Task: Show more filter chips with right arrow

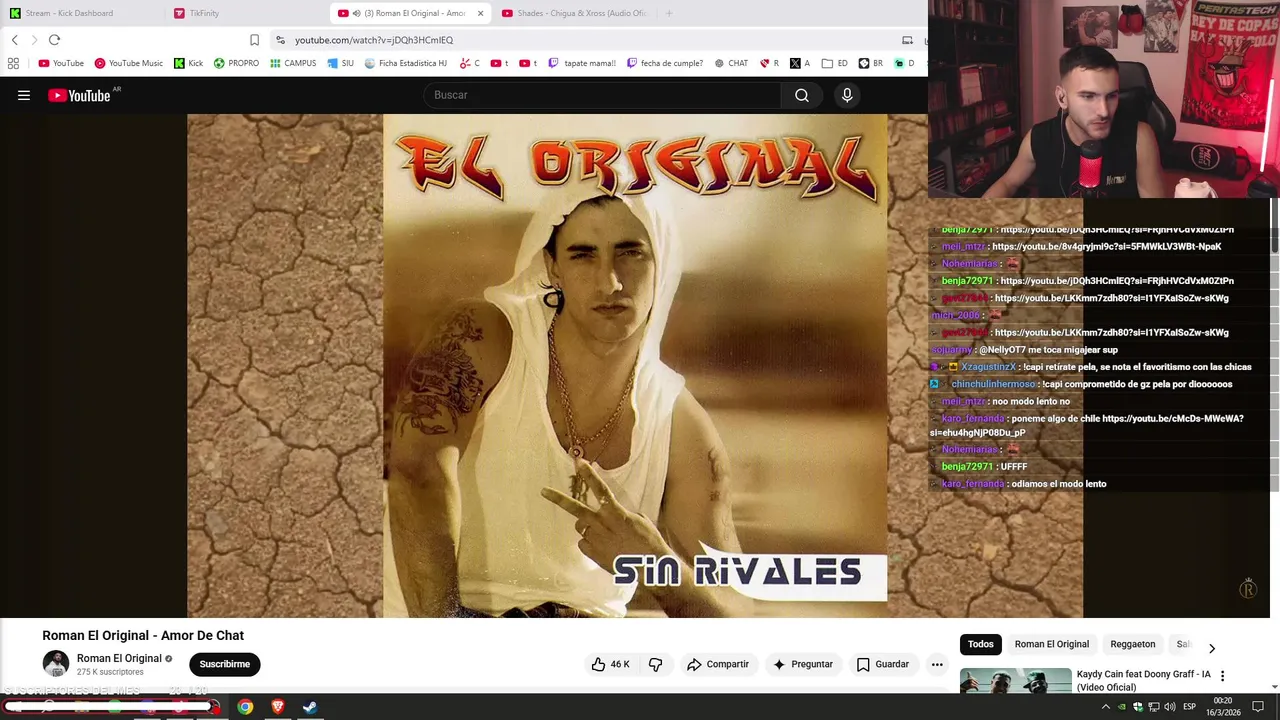Action: tap(1212, 648)
